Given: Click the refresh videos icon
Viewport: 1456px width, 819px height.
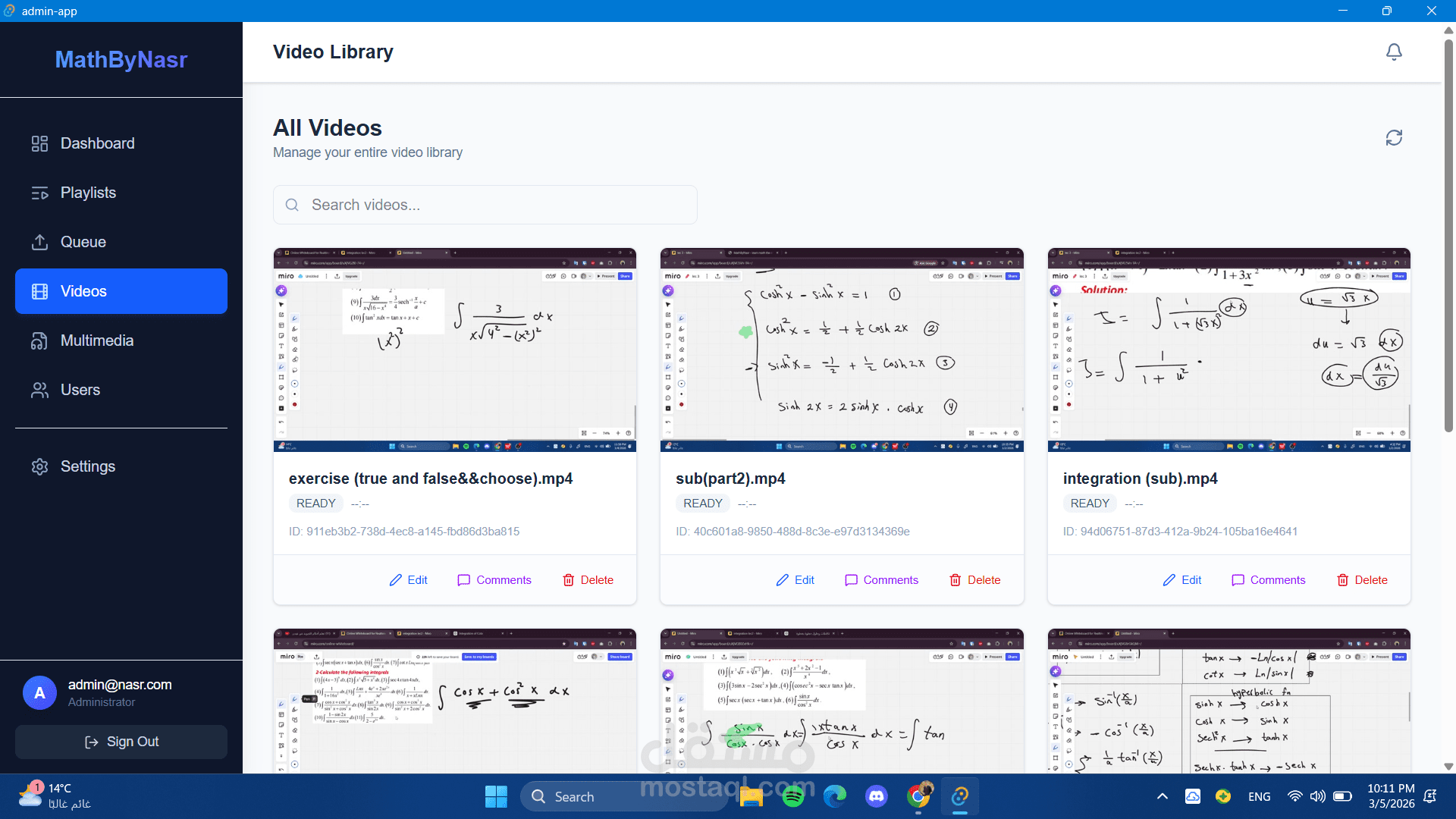Looking at the screenshot, I should tap(1394, 138).
